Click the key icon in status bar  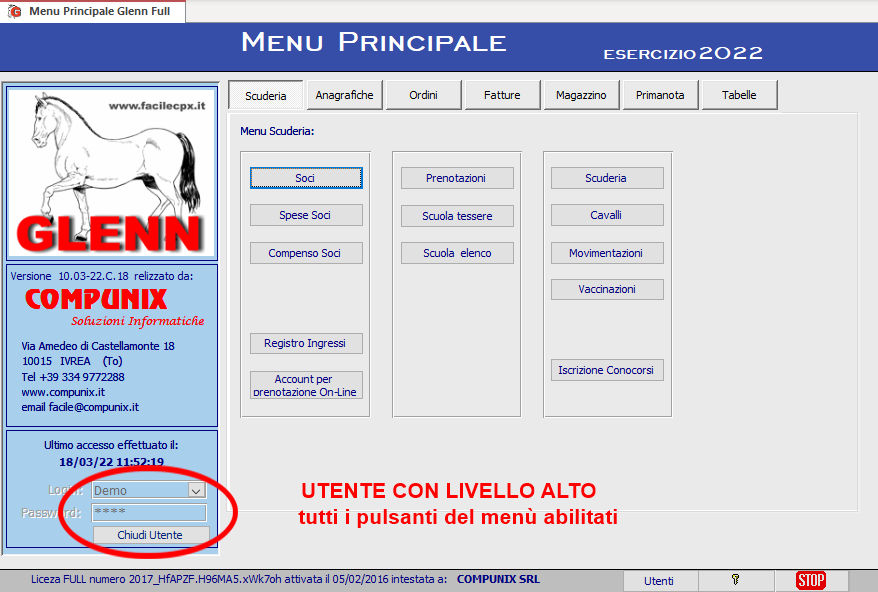tap(735, 580)
